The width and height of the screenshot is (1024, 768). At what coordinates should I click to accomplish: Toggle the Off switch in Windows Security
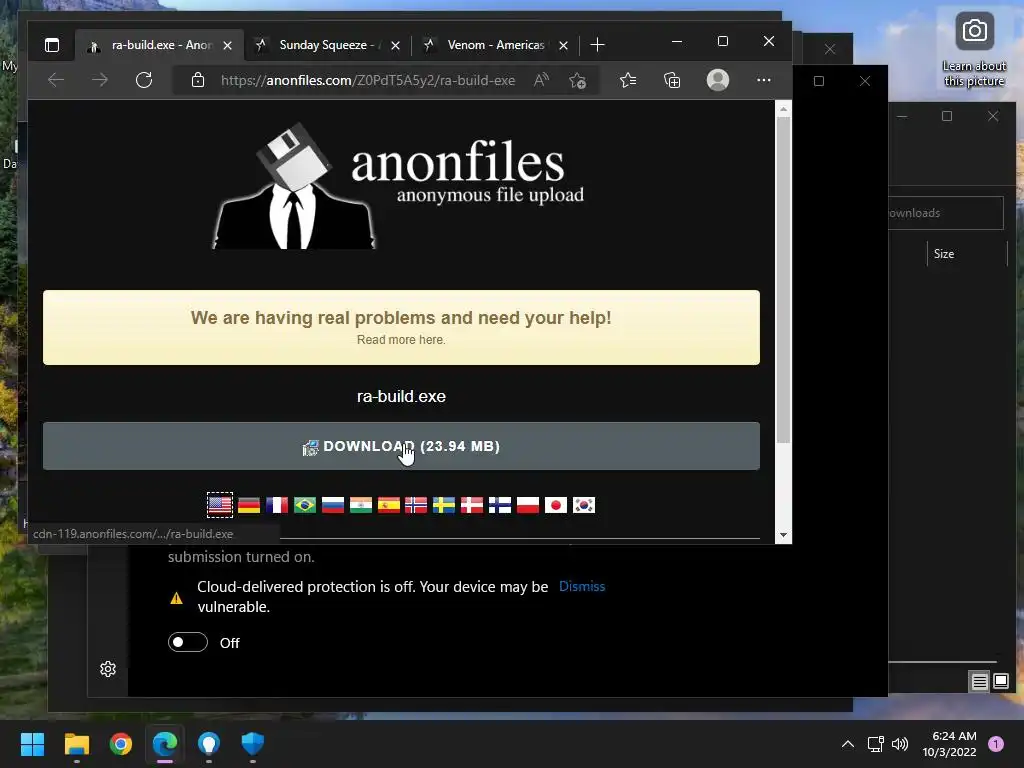point(187,643)
